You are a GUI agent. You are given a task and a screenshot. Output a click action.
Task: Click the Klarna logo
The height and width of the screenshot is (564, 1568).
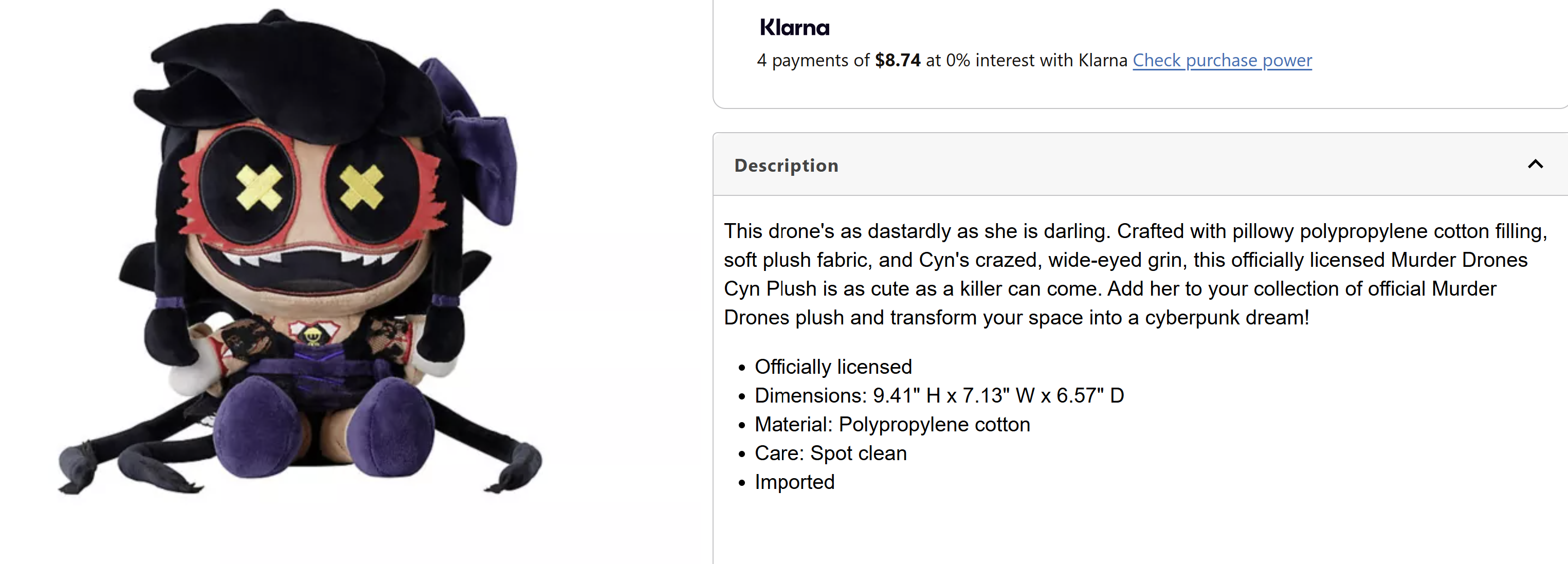tap(794, 27)
